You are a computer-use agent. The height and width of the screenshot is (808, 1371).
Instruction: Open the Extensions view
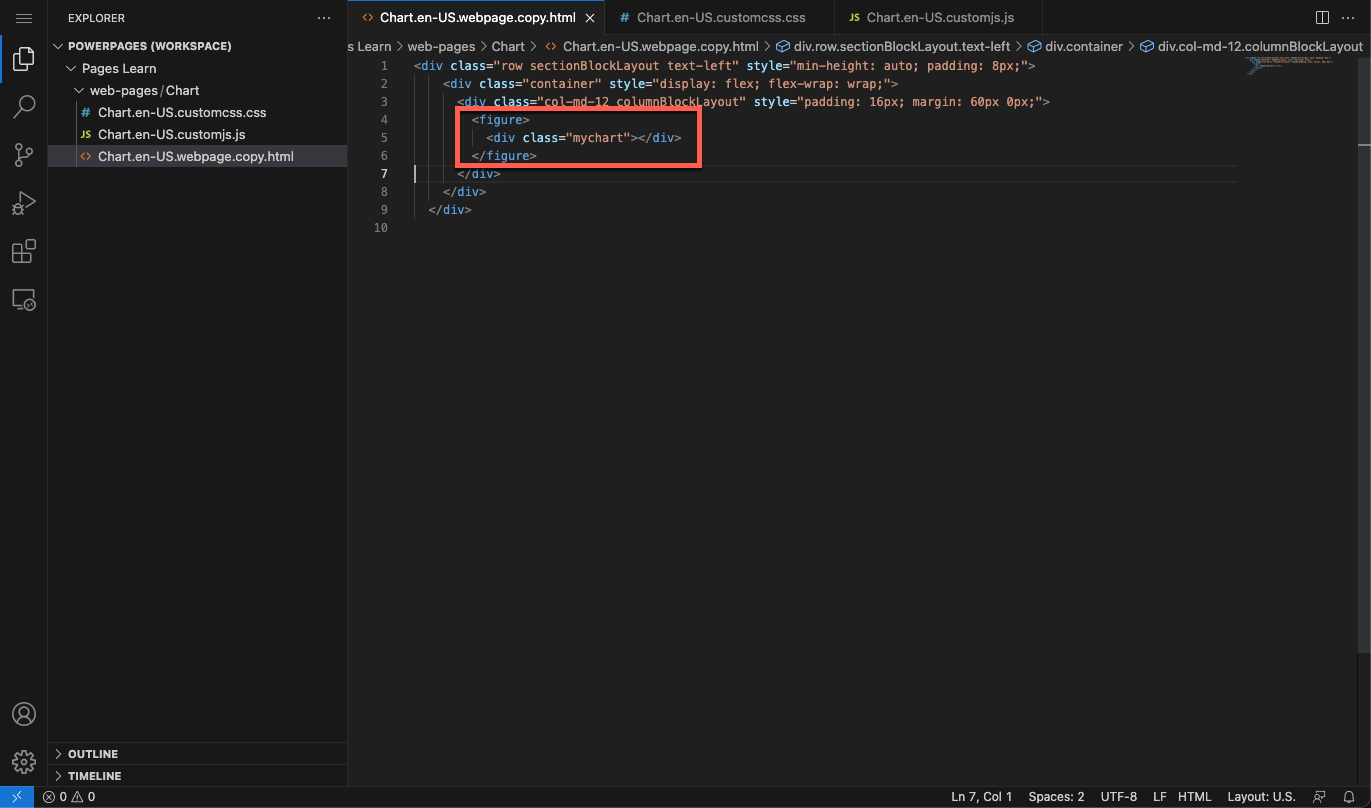(x=24, y=251)
